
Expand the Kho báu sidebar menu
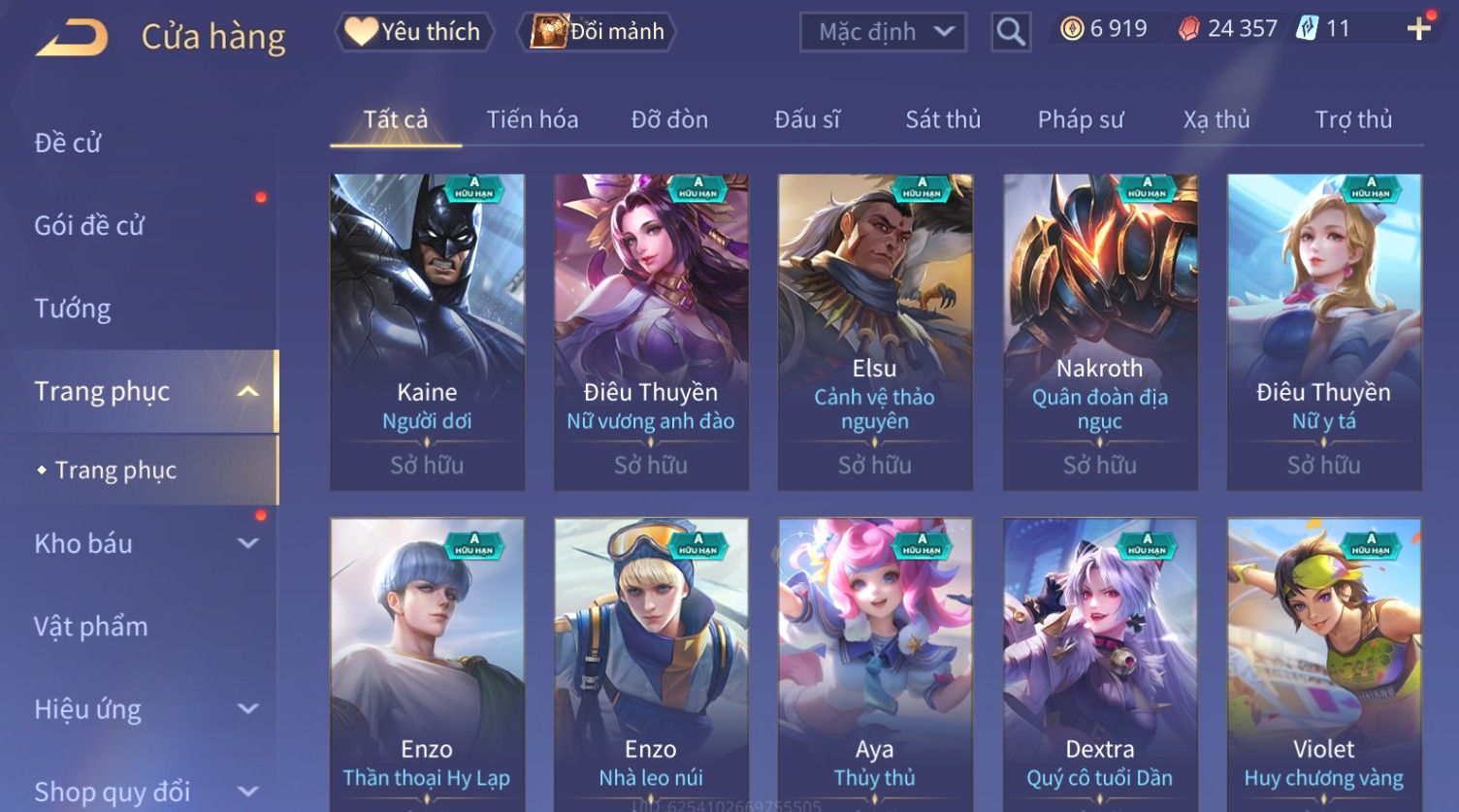pyautogui.click(x=248, y=543)
